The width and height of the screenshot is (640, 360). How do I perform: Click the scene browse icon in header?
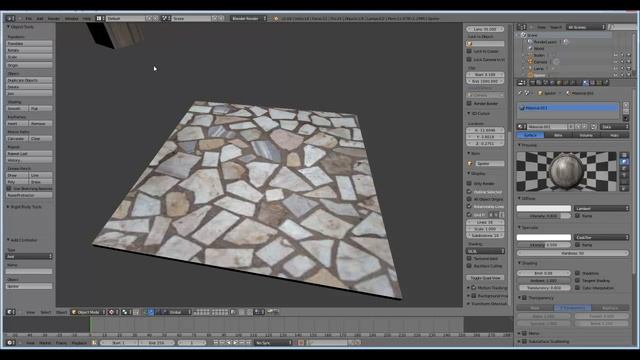[x=165, y=18]
